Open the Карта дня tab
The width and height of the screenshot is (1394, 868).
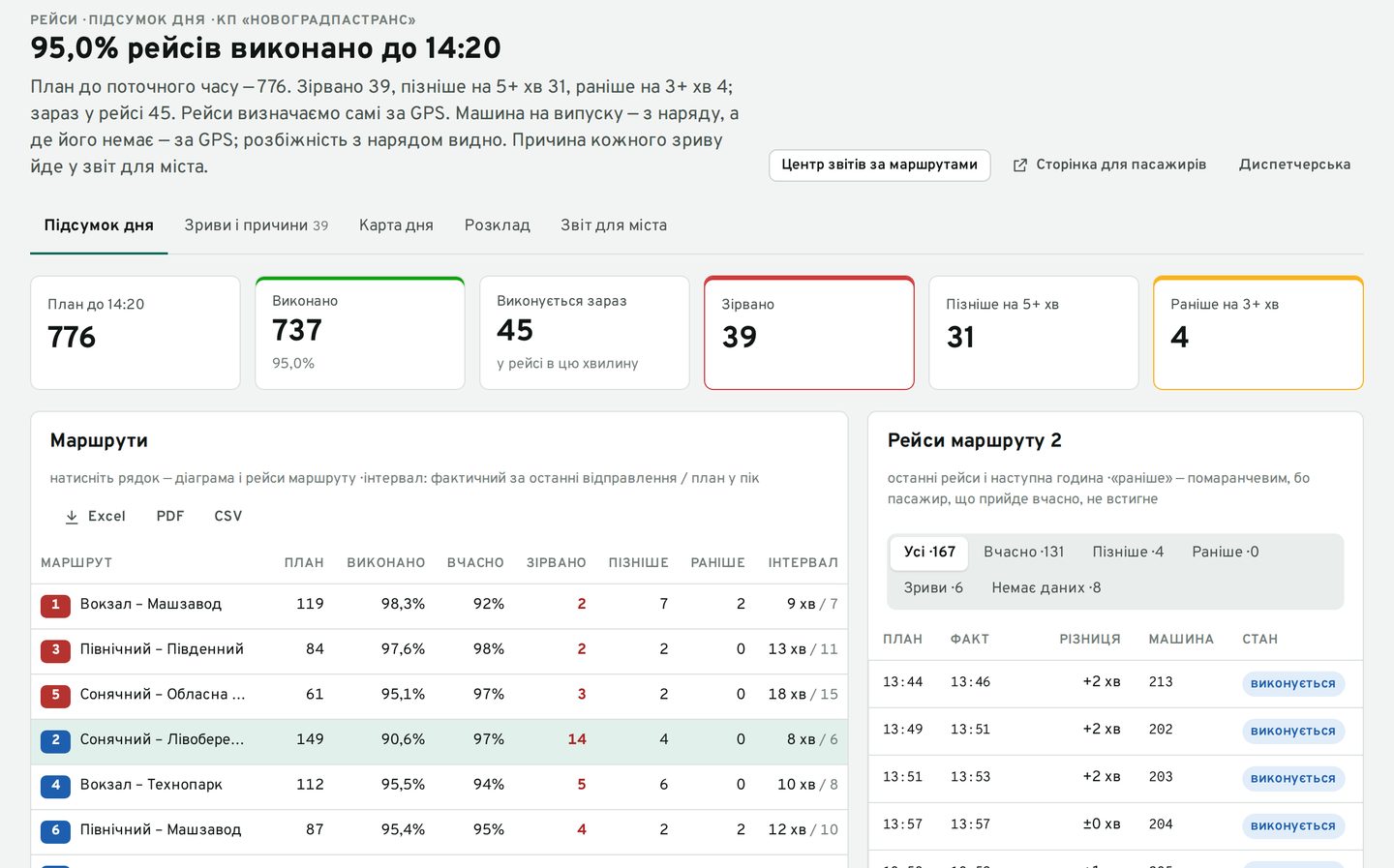point(396,225)
